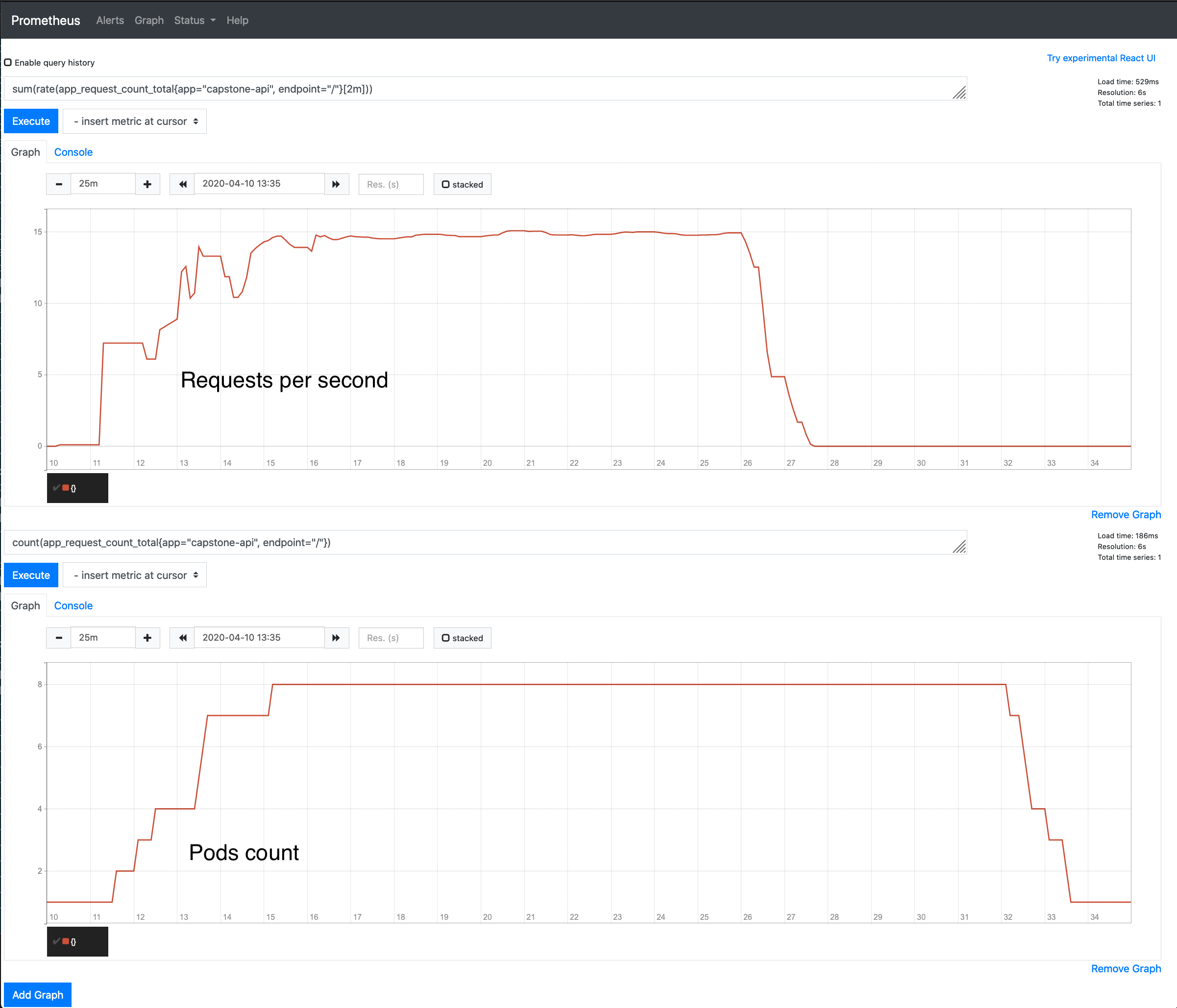Decrease time range in first graph
This screenshot has height=1008, width=1177.
coord(58,184)
